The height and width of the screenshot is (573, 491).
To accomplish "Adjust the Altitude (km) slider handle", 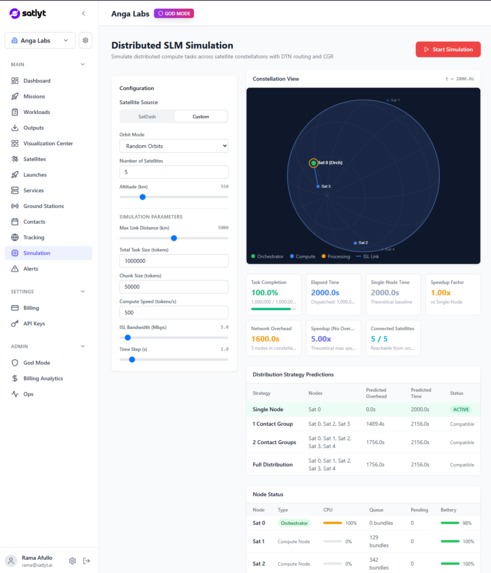I will (142, 197).
